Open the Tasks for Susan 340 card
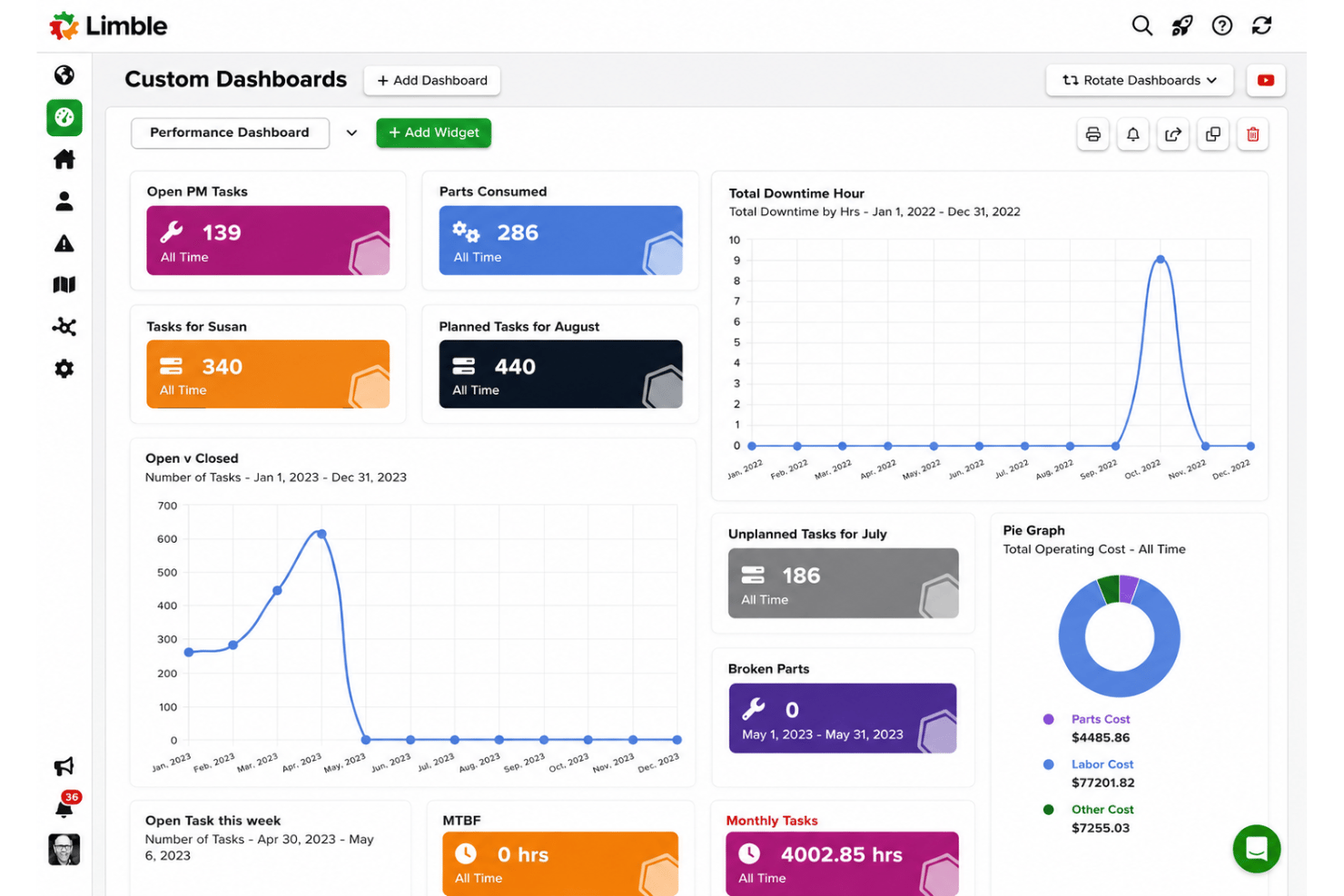This screenshot has width=1344, height=896. click(x=268, y=374)
